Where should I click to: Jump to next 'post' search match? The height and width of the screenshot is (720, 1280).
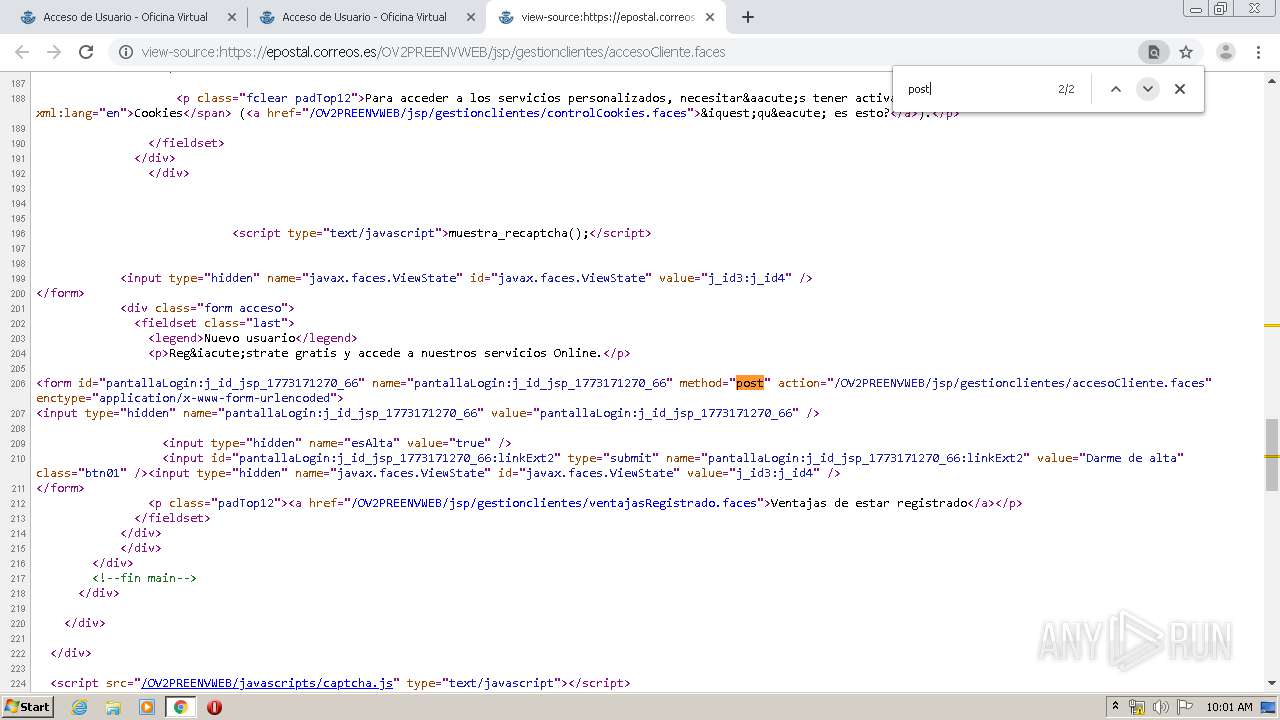(x=1148, y=89)
